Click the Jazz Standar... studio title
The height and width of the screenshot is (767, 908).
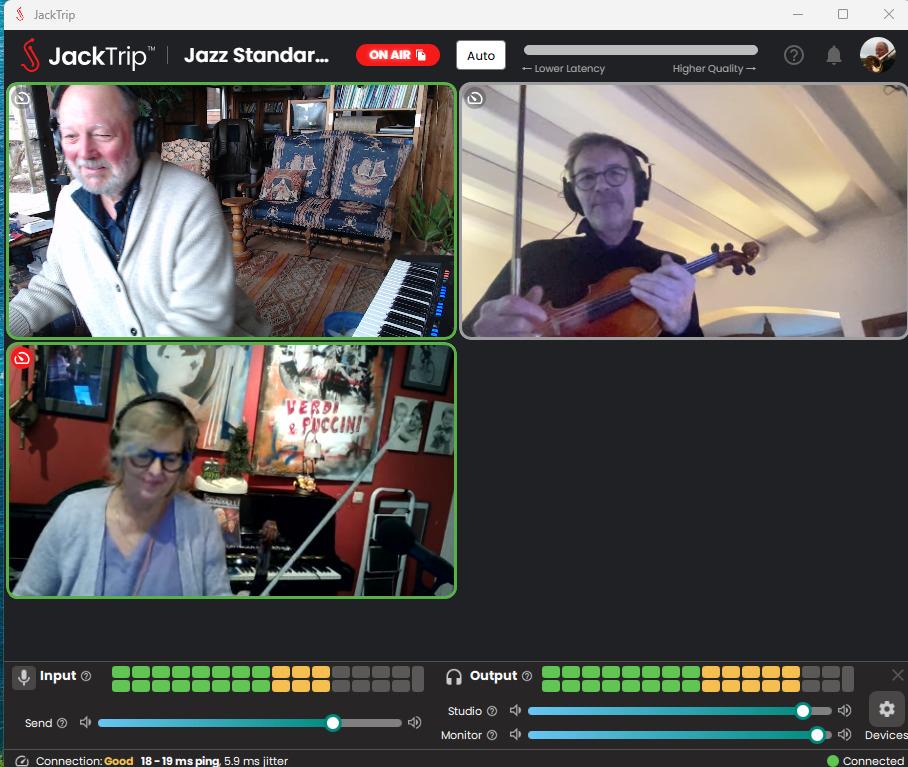(x=257, y=55)
